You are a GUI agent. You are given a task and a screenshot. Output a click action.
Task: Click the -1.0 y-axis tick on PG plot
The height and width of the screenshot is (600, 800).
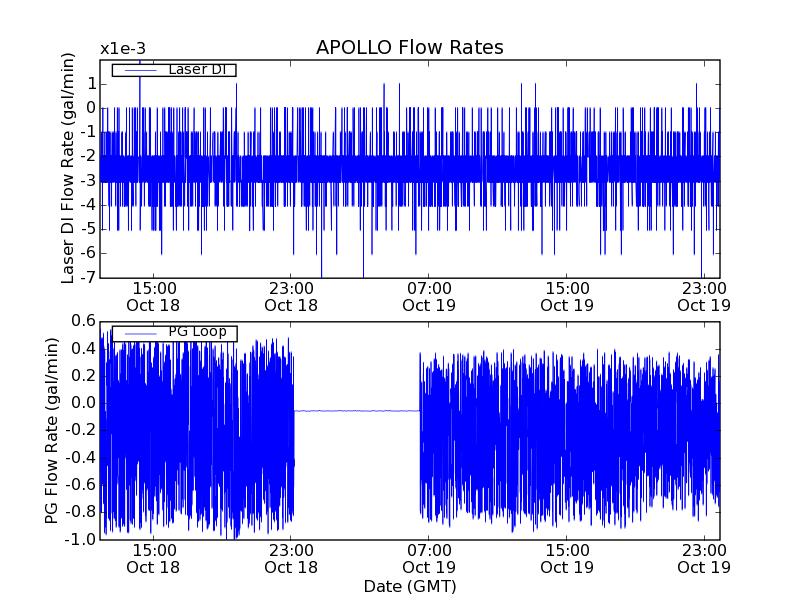click(80, 539)
